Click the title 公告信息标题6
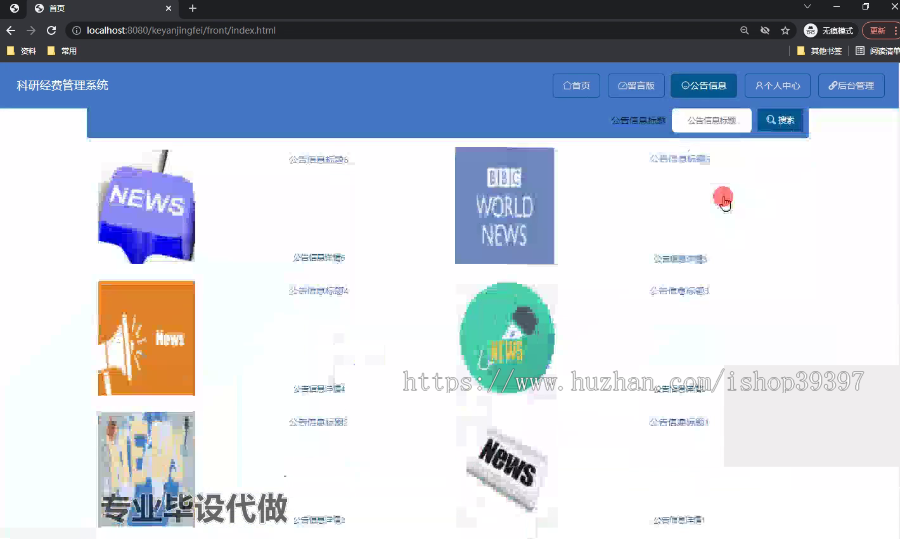900x539 pixels. tap(319, 160)
